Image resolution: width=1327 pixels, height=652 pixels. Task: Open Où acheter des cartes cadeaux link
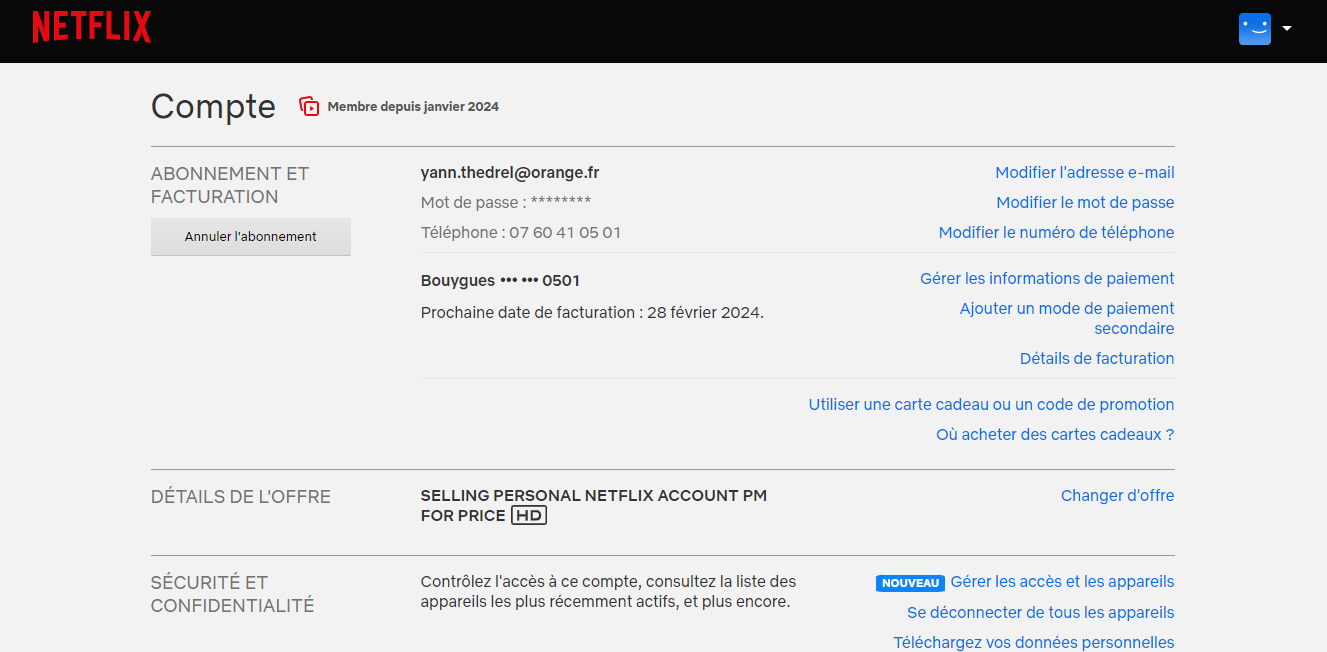click(1055, 435)
